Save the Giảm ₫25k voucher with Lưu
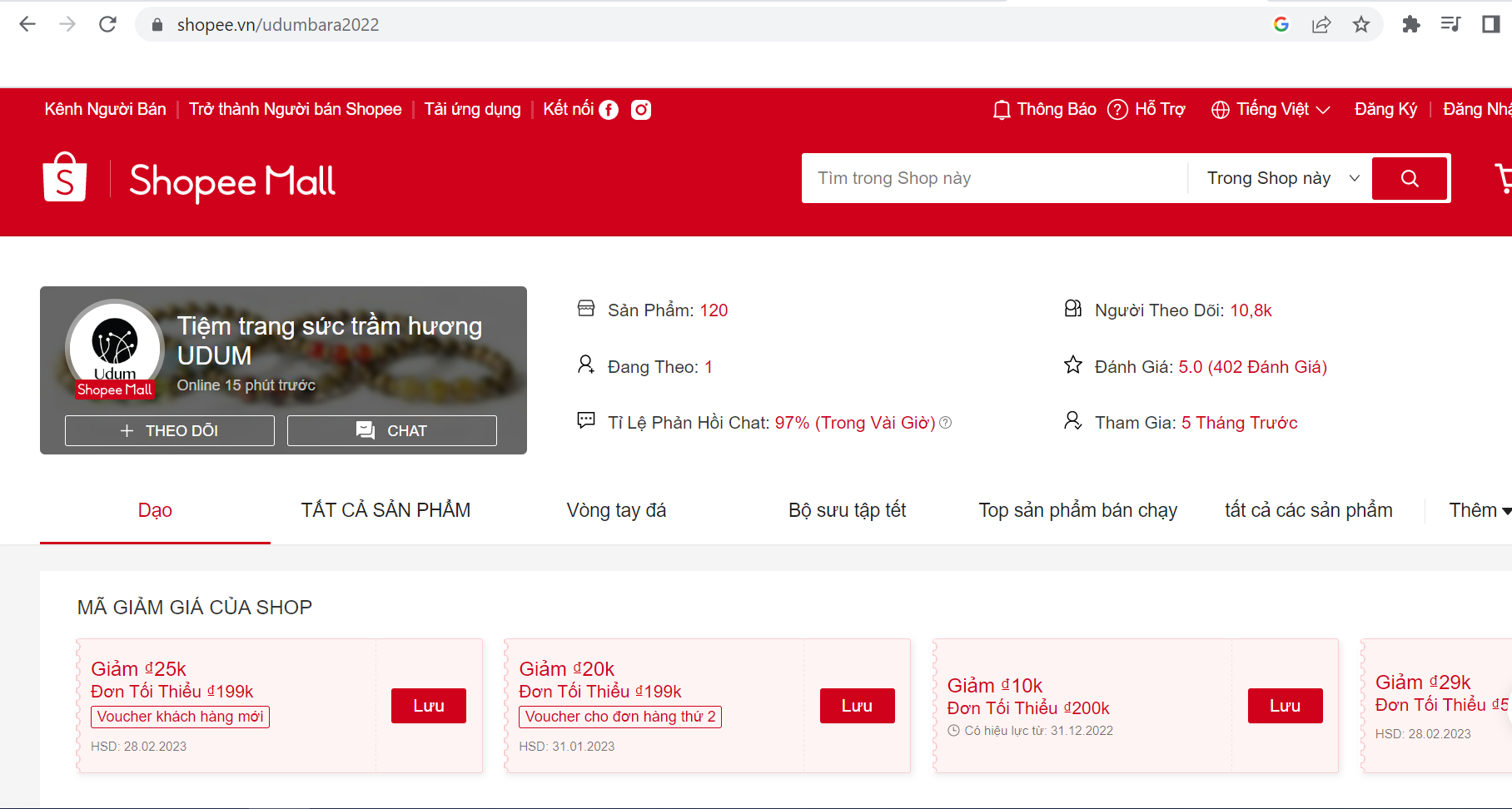 click(x=428, y=706)
